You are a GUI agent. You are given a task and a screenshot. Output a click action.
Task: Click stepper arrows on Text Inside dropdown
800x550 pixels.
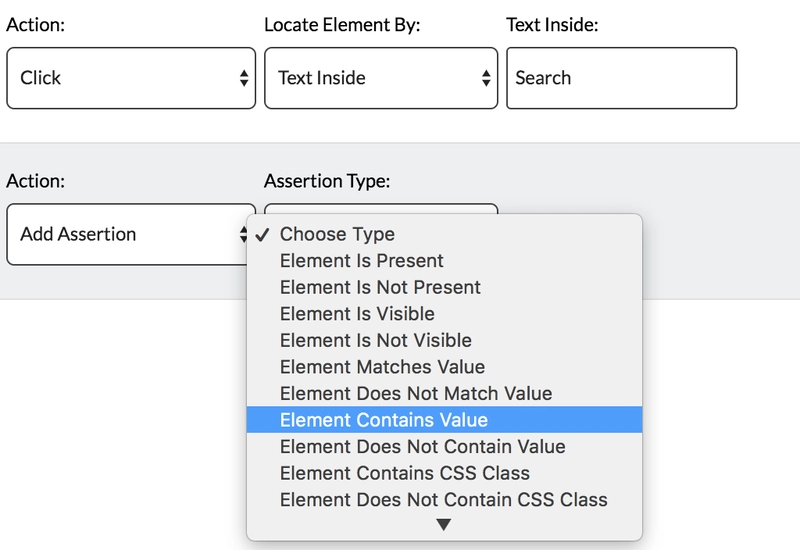[x=486, y=78]
